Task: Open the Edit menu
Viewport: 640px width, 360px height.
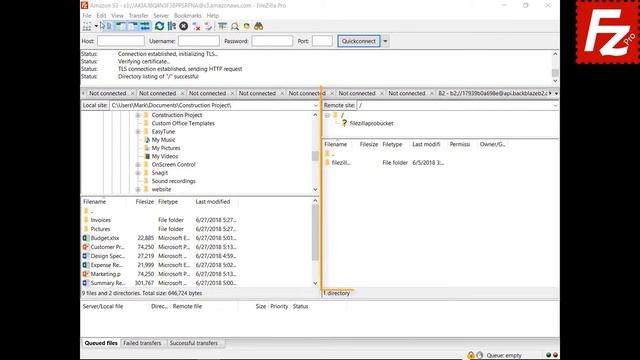Action: tap(101, 16)
